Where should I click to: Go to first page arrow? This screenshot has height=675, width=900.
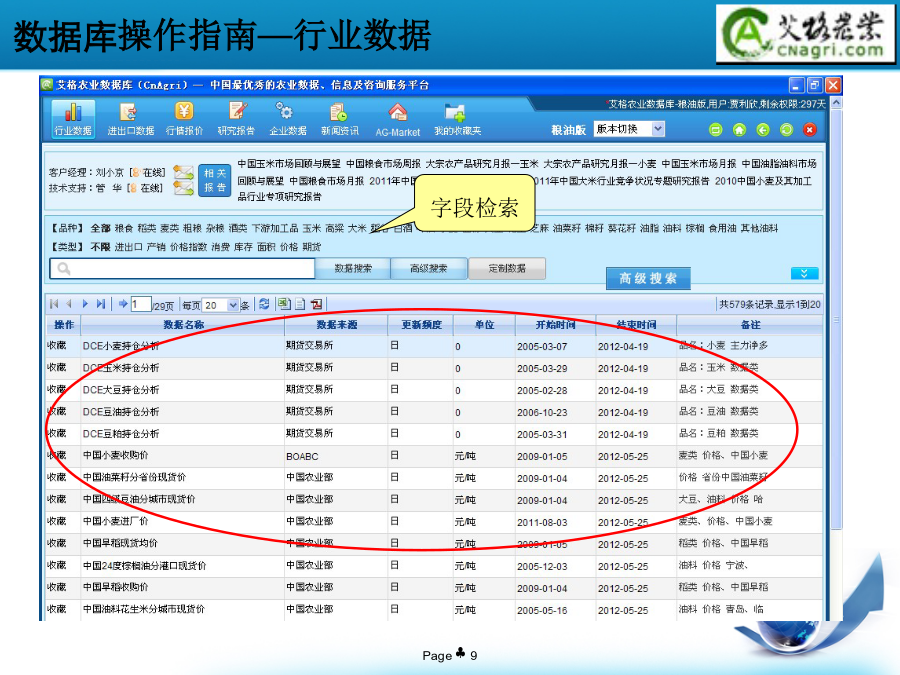[x=54, y=304]
